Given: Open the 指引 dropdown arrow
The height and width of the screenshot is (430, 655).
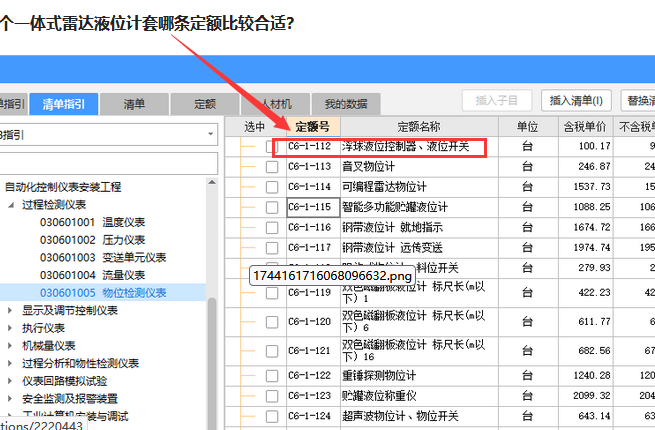Looking at the screenshot, I should point(209,133).
